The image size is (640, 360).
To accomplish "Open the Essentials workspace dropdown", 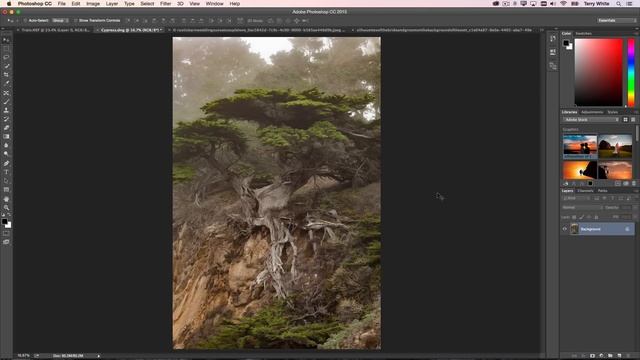I will 616,20.
